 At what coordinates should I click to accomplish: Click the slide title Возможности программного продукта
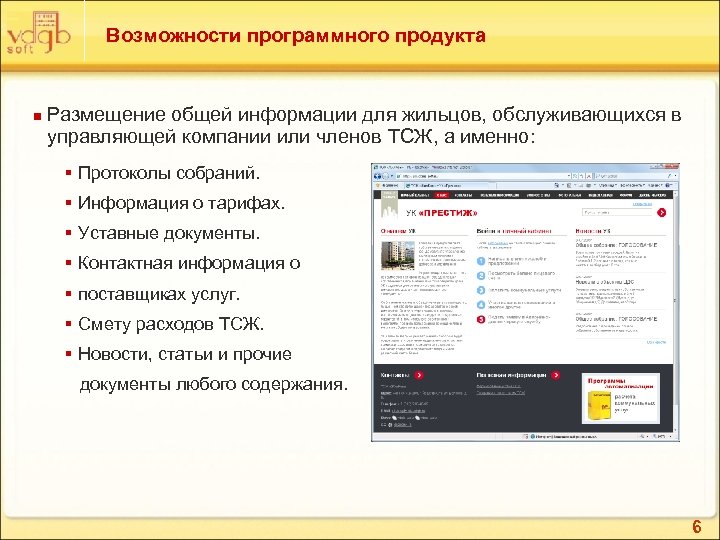[296, 35]
